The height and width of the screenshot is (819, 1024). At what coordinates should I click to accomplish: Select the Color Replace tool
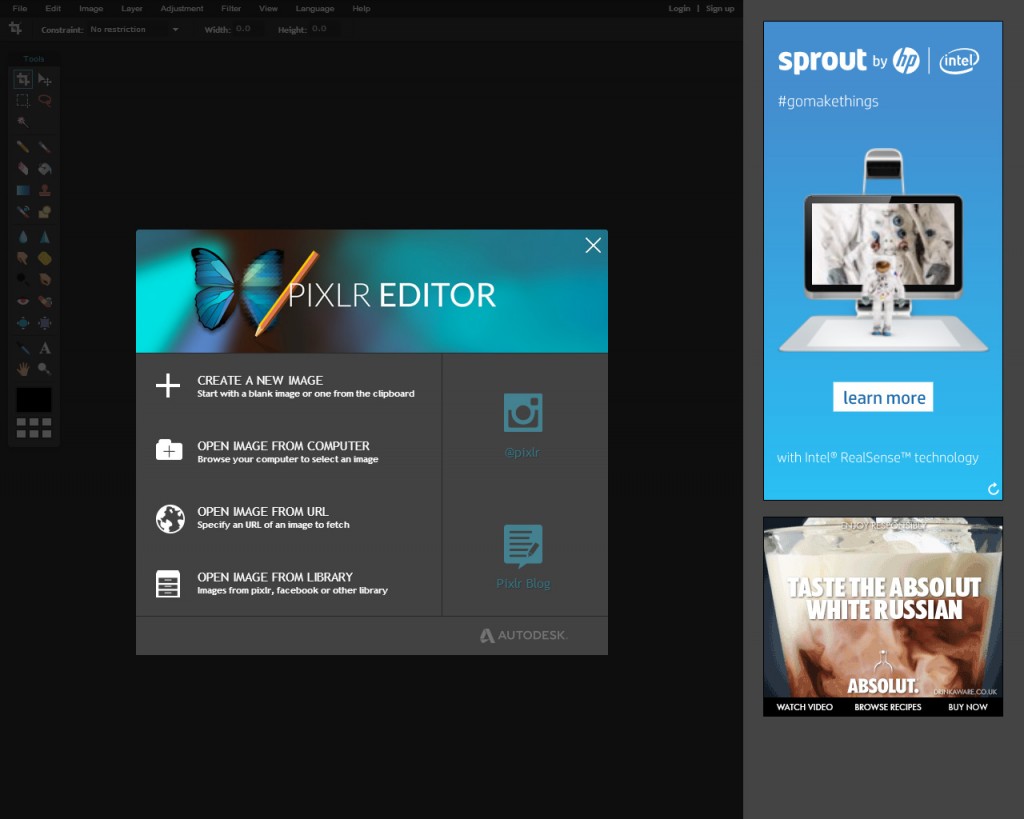click(23, 212)
